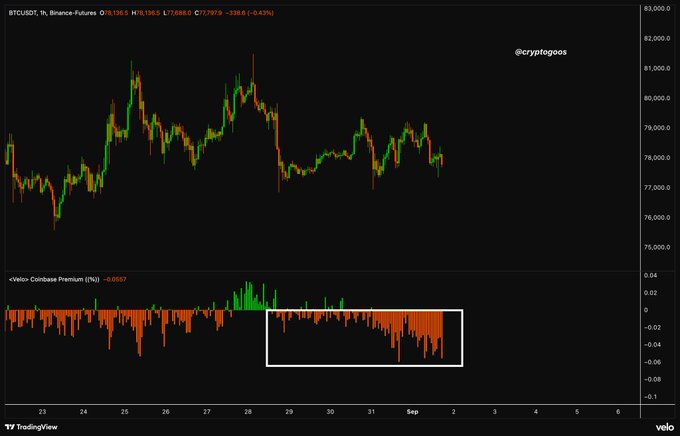Click the positive 0.02 premium axis label
Screen dimensions: 680x436
click(x=651, y=293)
